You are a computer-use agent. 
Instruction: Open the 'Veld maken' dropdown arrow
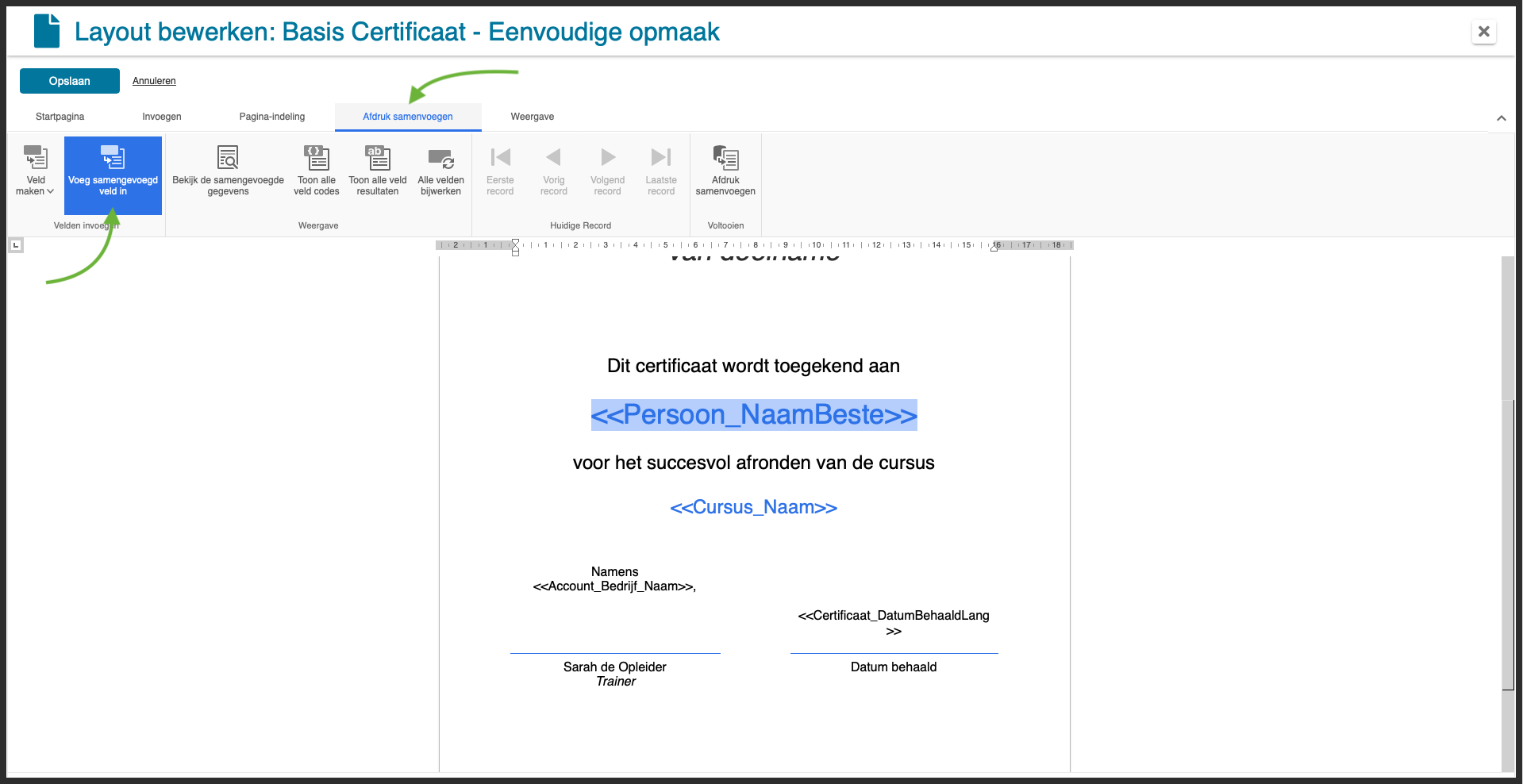pos(49,191)
